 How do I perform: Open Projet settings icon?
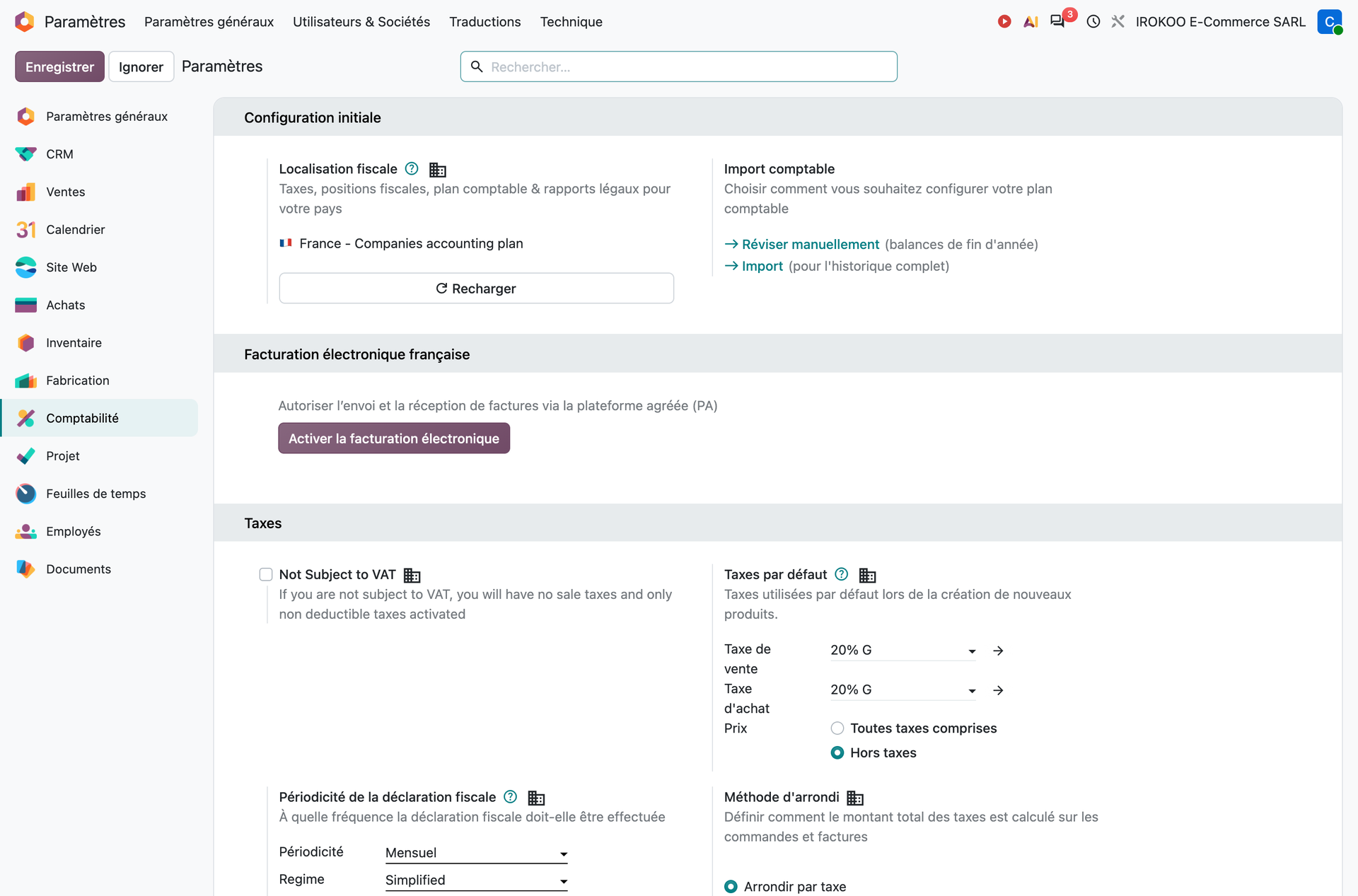[x=26, y=456]
